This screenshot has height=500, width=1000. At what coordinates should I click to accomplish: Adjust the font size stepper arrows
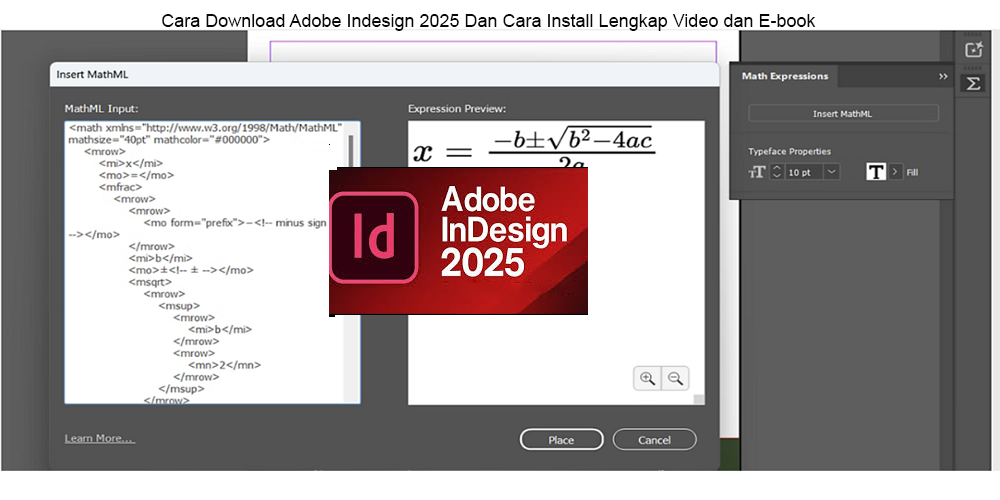click(x=777, y=172)
